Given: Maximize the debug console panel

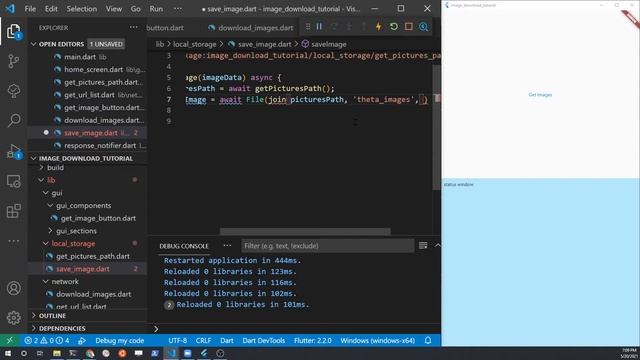Looking at the screenshot, I should click(x=437, y=245).
